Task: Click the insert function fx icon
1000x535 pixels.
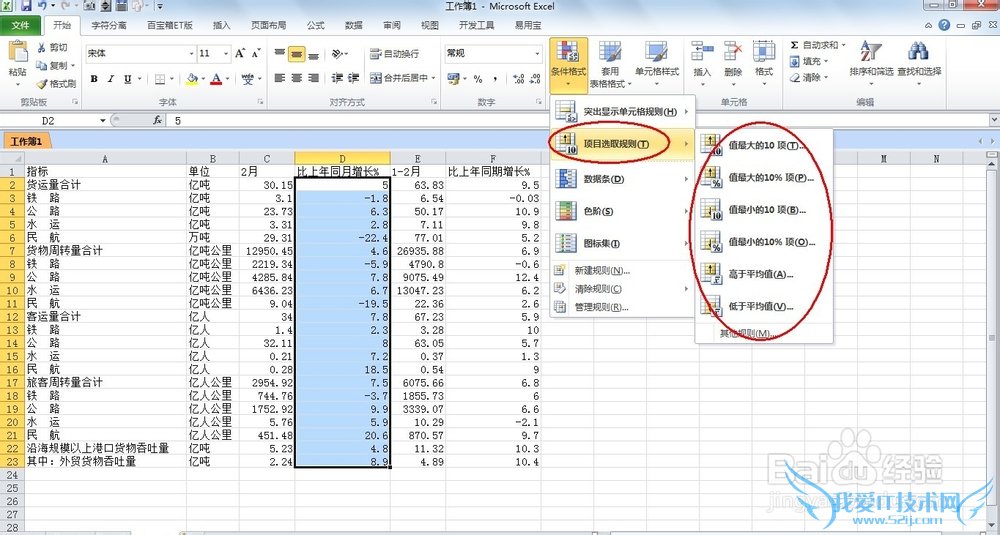Action: 158,121
